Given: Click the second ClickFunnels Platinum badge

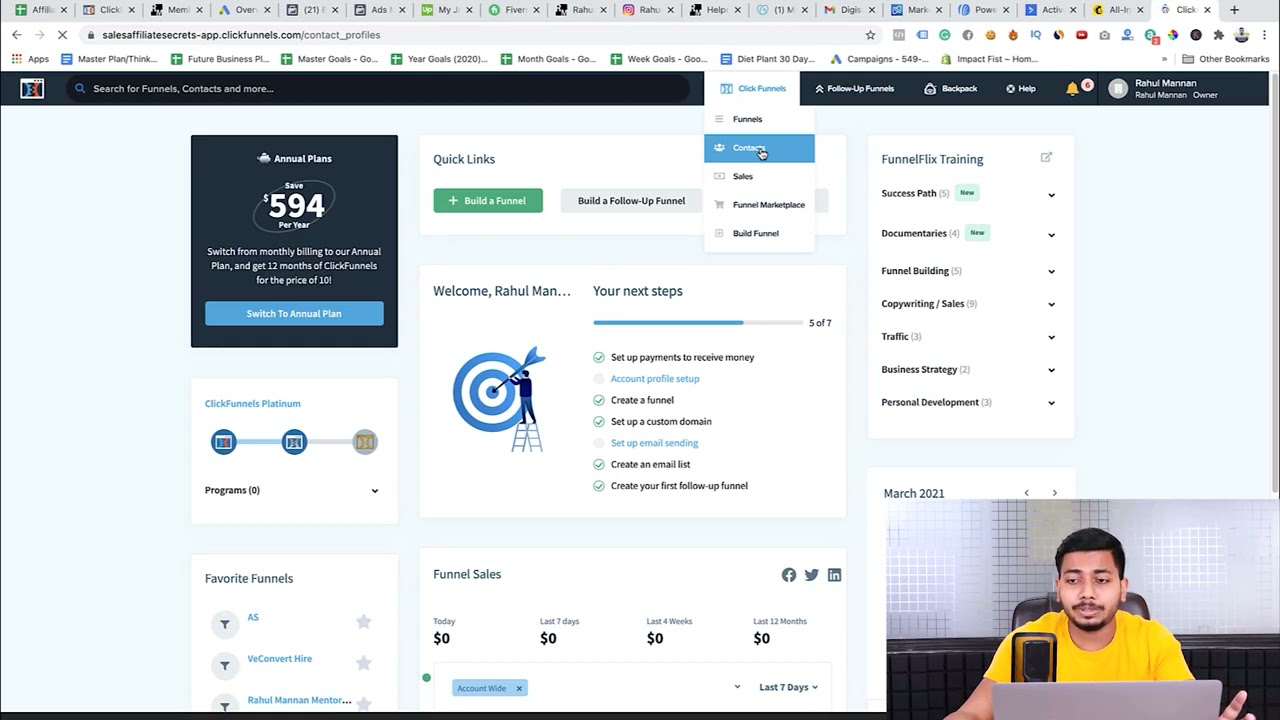Looking at the screenshot, I should [x=294, y=442].
